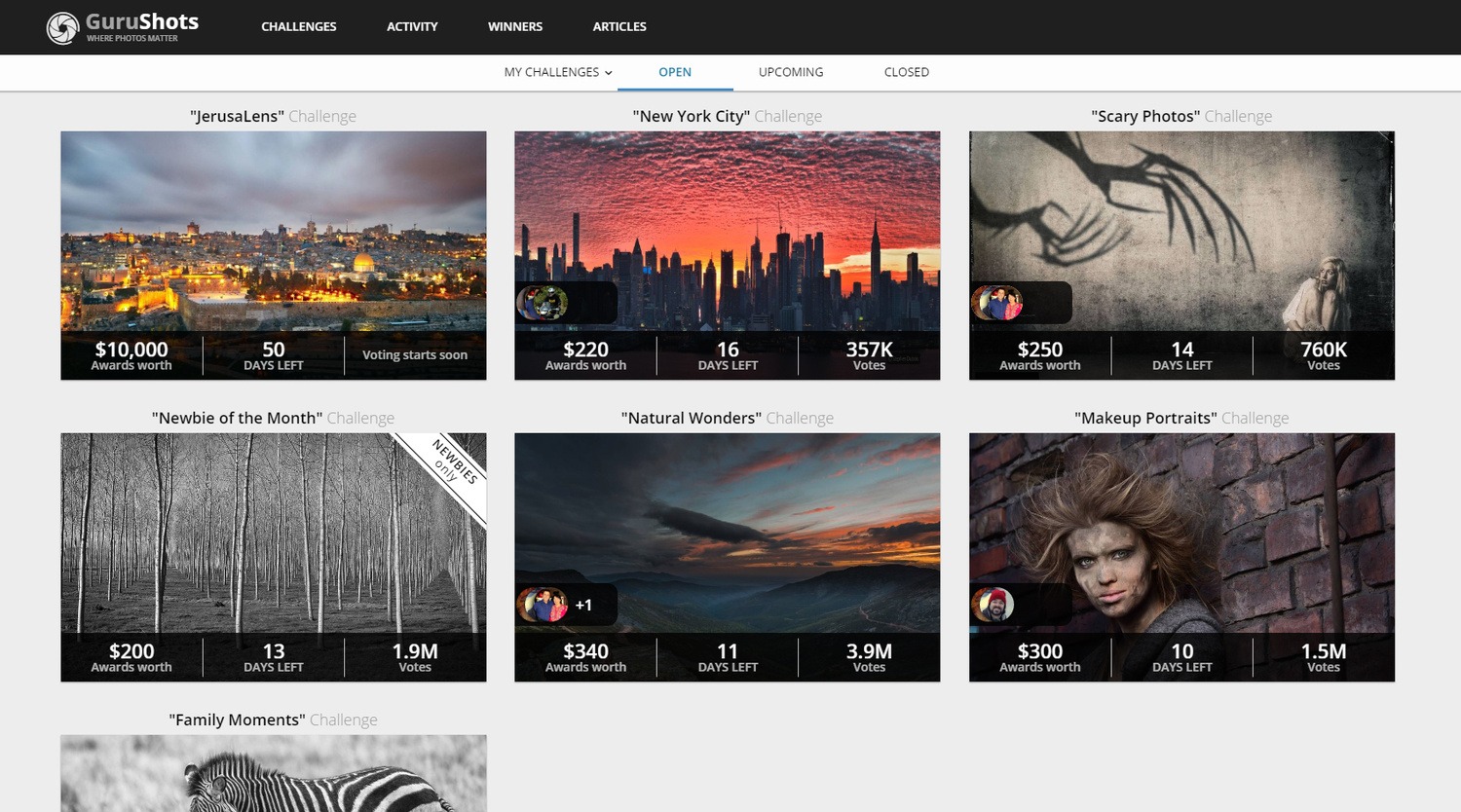
Task: Click participant avatars on Scary Photos challenge
Action: (997, 303)
